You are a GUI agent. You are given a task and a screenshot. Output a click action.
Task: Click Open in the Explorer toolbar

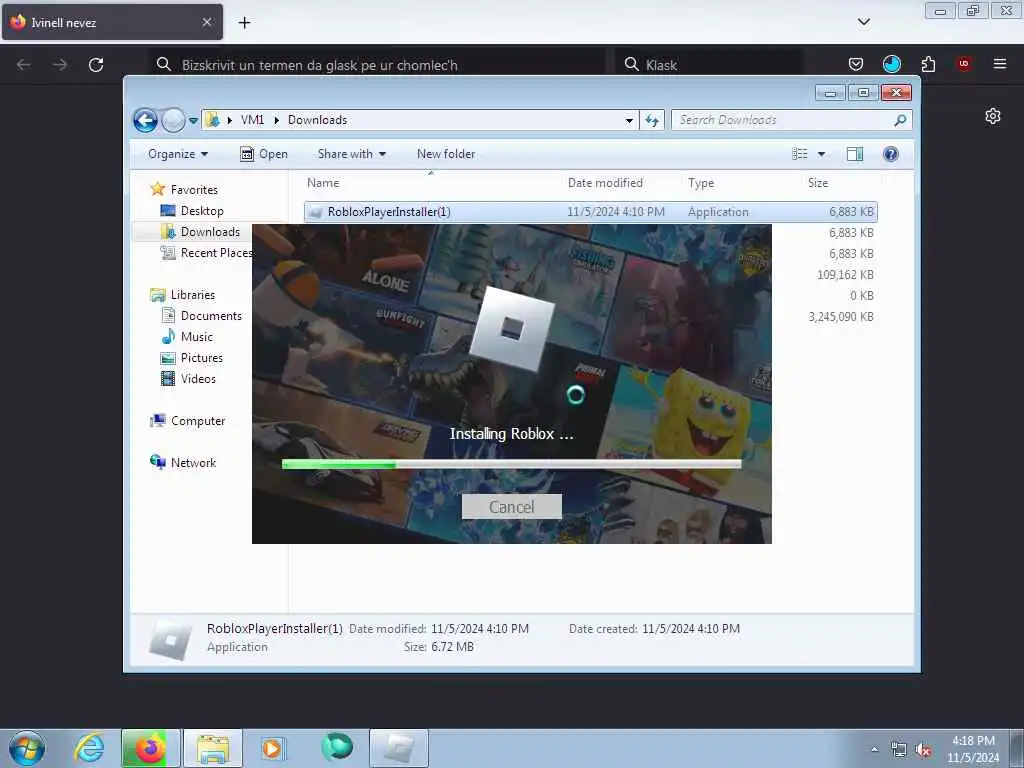click(x=264, y=154)
